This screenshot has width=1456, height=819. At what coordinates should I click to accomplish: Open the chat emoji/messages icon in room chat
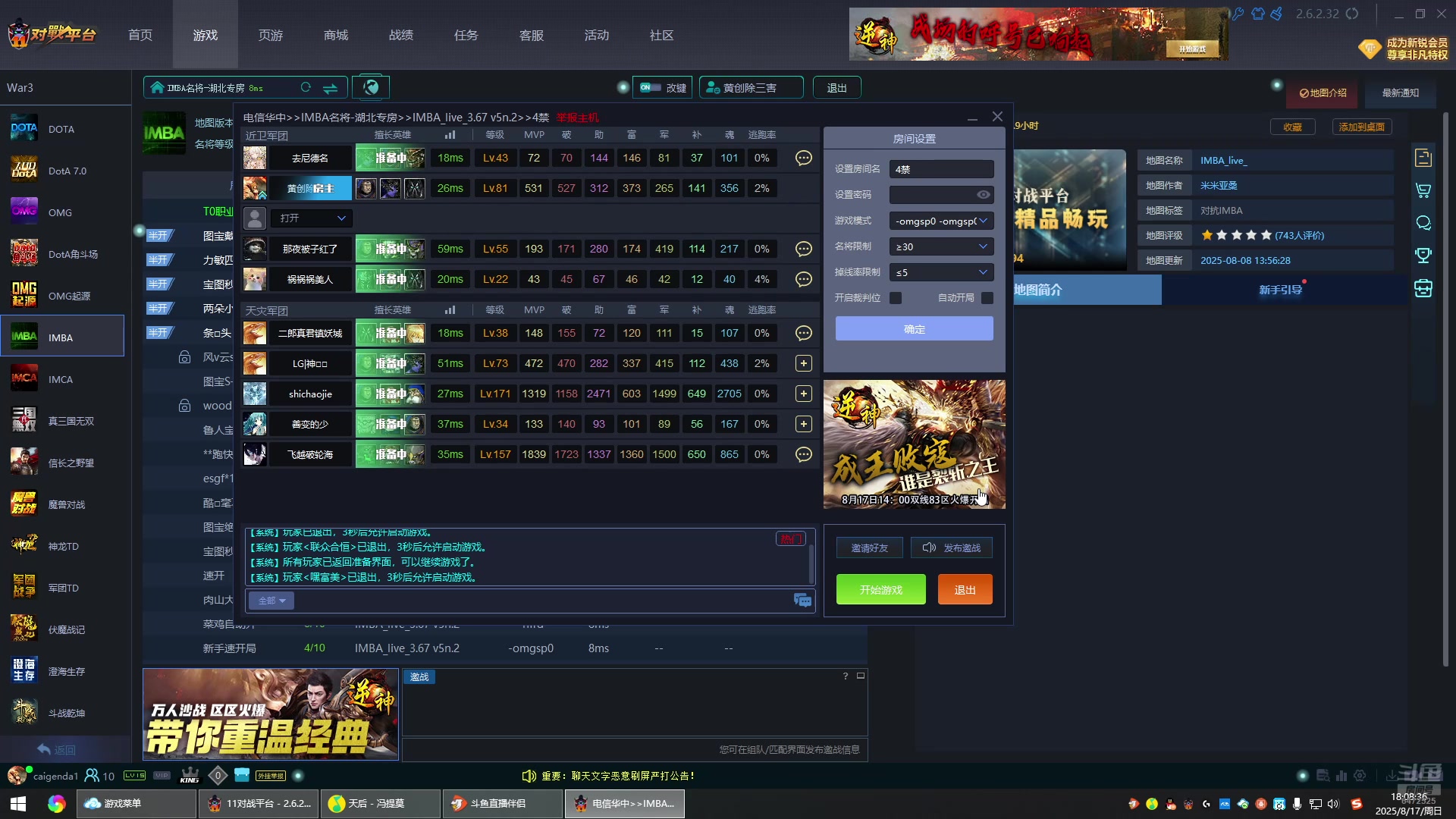point(802,601)
